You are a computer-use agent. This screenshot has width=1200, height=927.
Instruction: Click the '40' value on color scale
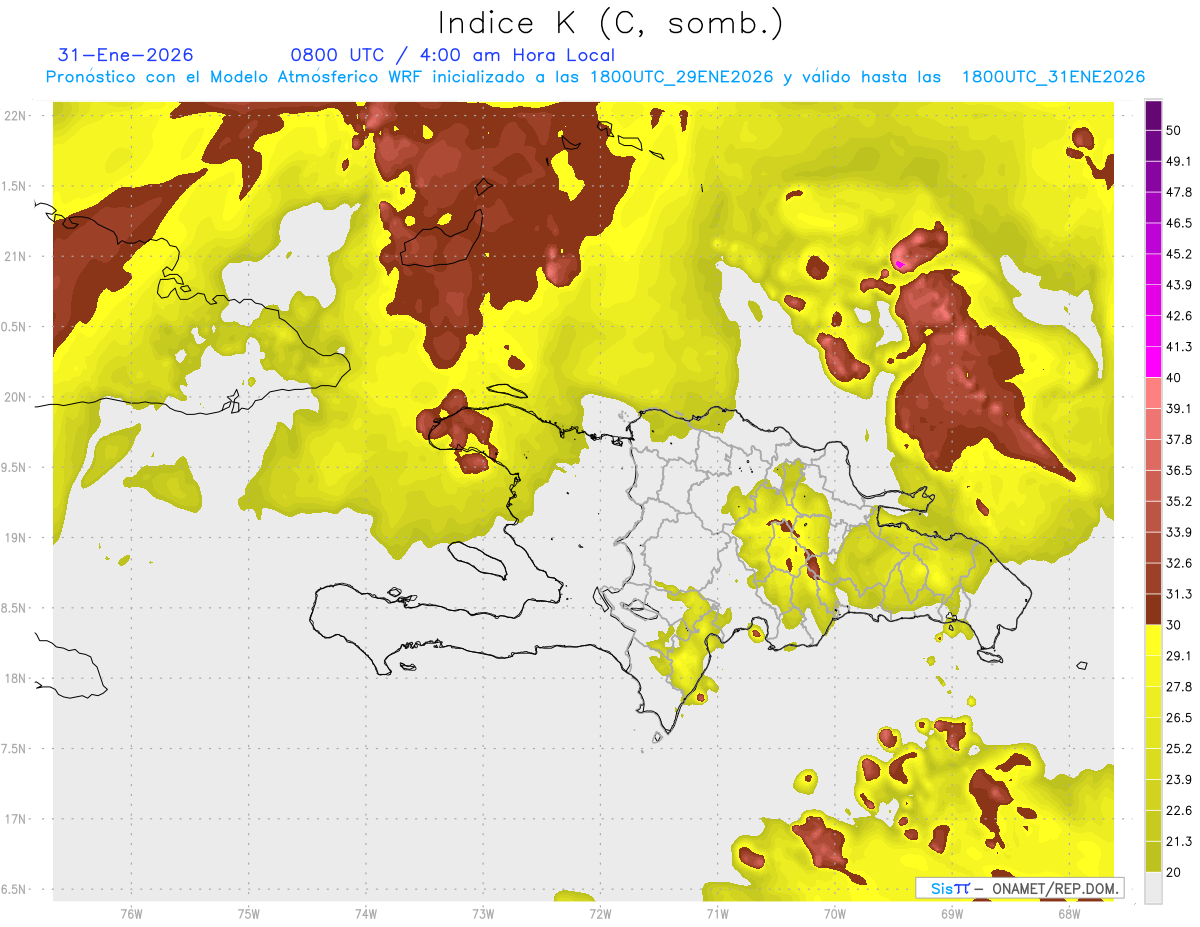1174,378
